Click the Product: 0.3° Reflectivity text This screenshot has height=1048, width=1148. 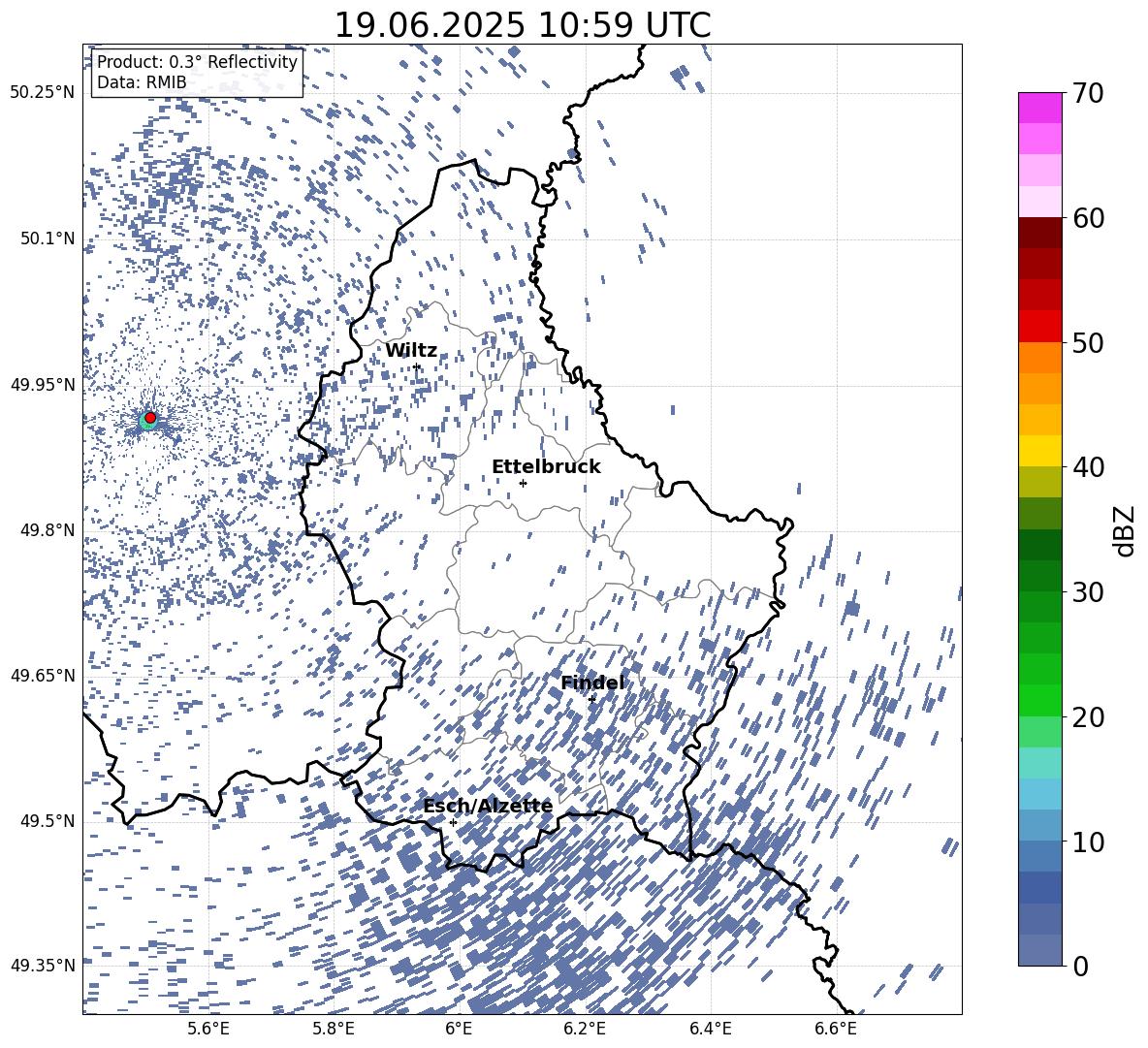pyautogui.click(x=198, y=62)
